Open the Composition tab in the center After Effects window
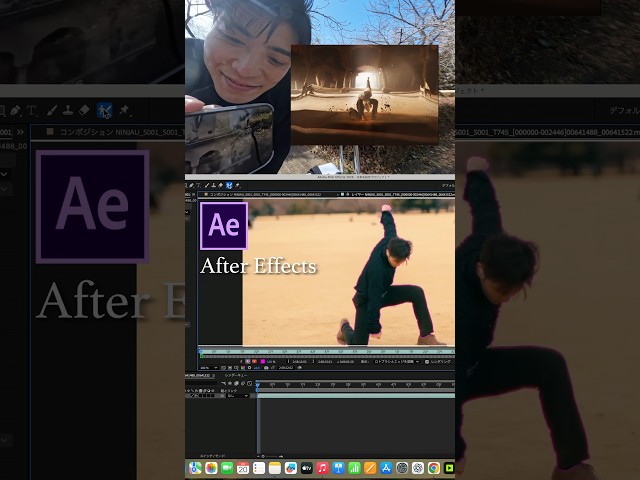Image resolution: width=640 pixels, height=480 pixels. click(x=262, y=195)
